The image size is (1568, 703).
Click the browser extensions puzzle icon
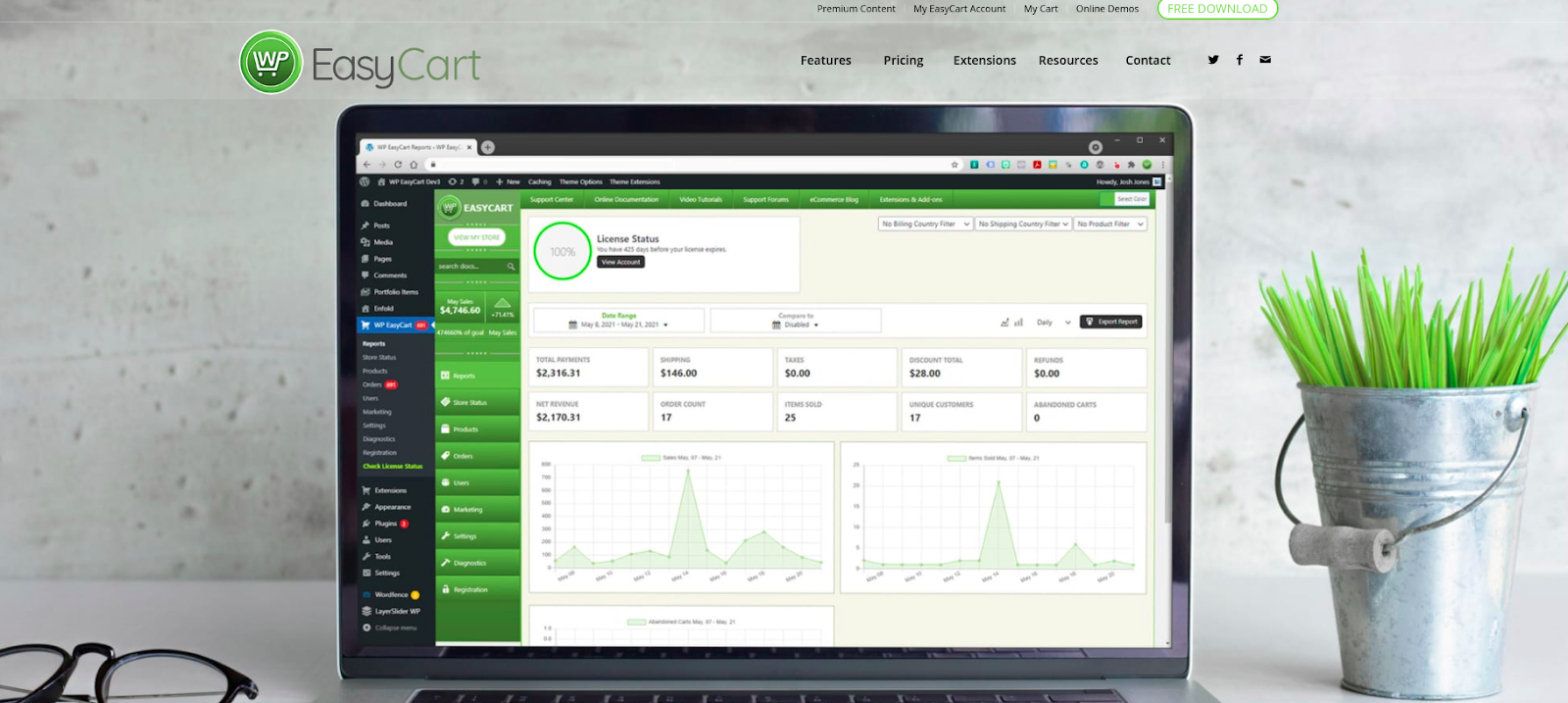1131,165
